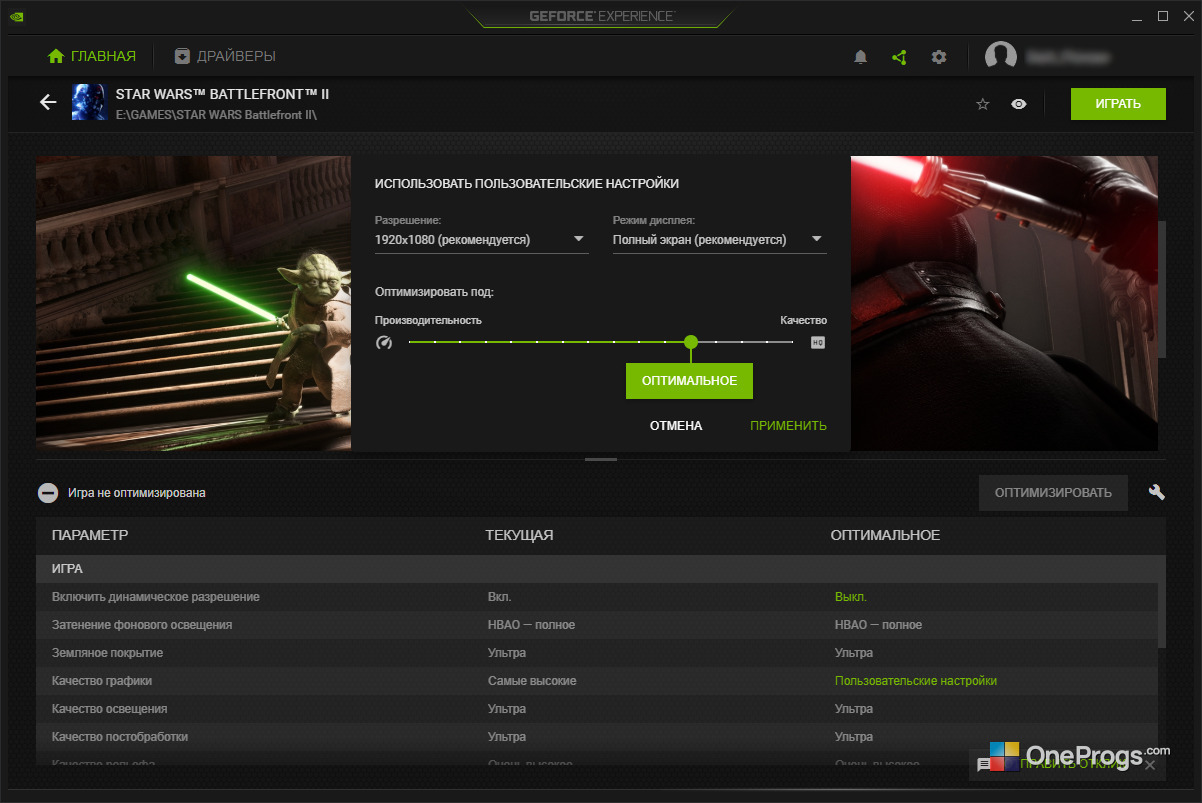This screenshot has width=1202, height=803.
Task: Click the green Пользовательские настройки value
Action: coord(916,681)
